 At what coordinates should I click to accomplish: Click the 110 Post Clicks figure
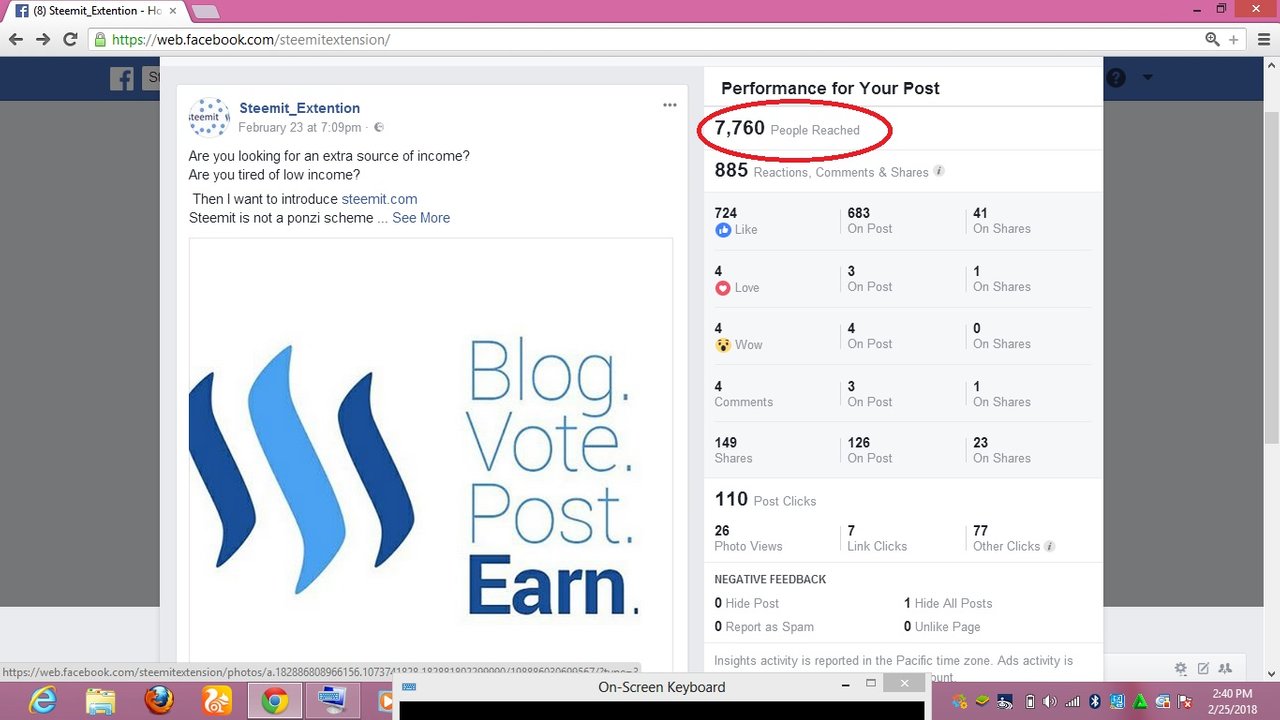click(x=765, y=500)
